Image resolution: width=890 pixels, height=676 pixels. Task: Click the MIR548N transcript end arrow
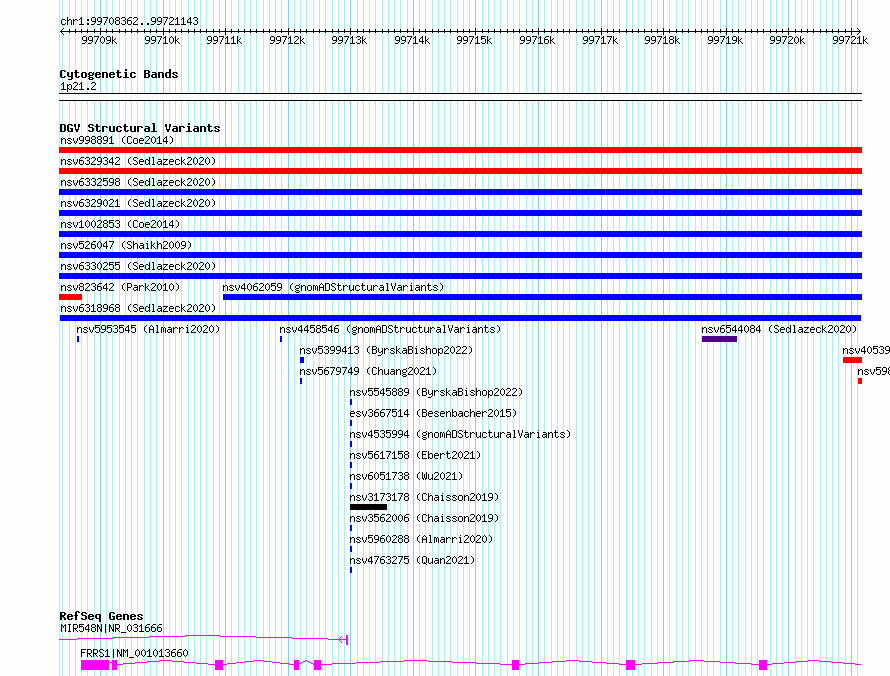[x=344, y=640]
